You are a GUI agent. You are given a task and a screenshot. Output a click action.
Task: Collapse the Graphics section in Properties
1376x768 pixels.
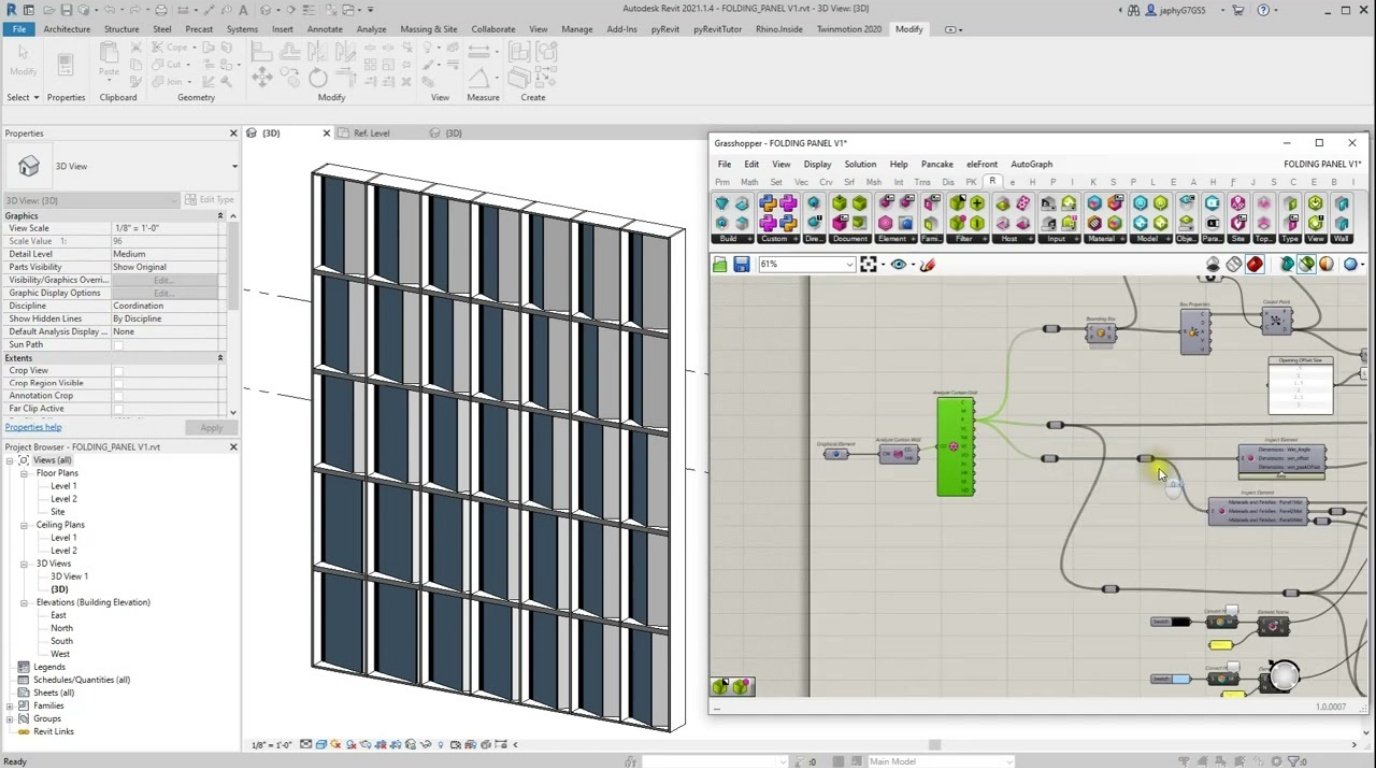click(x=220, y=216)
